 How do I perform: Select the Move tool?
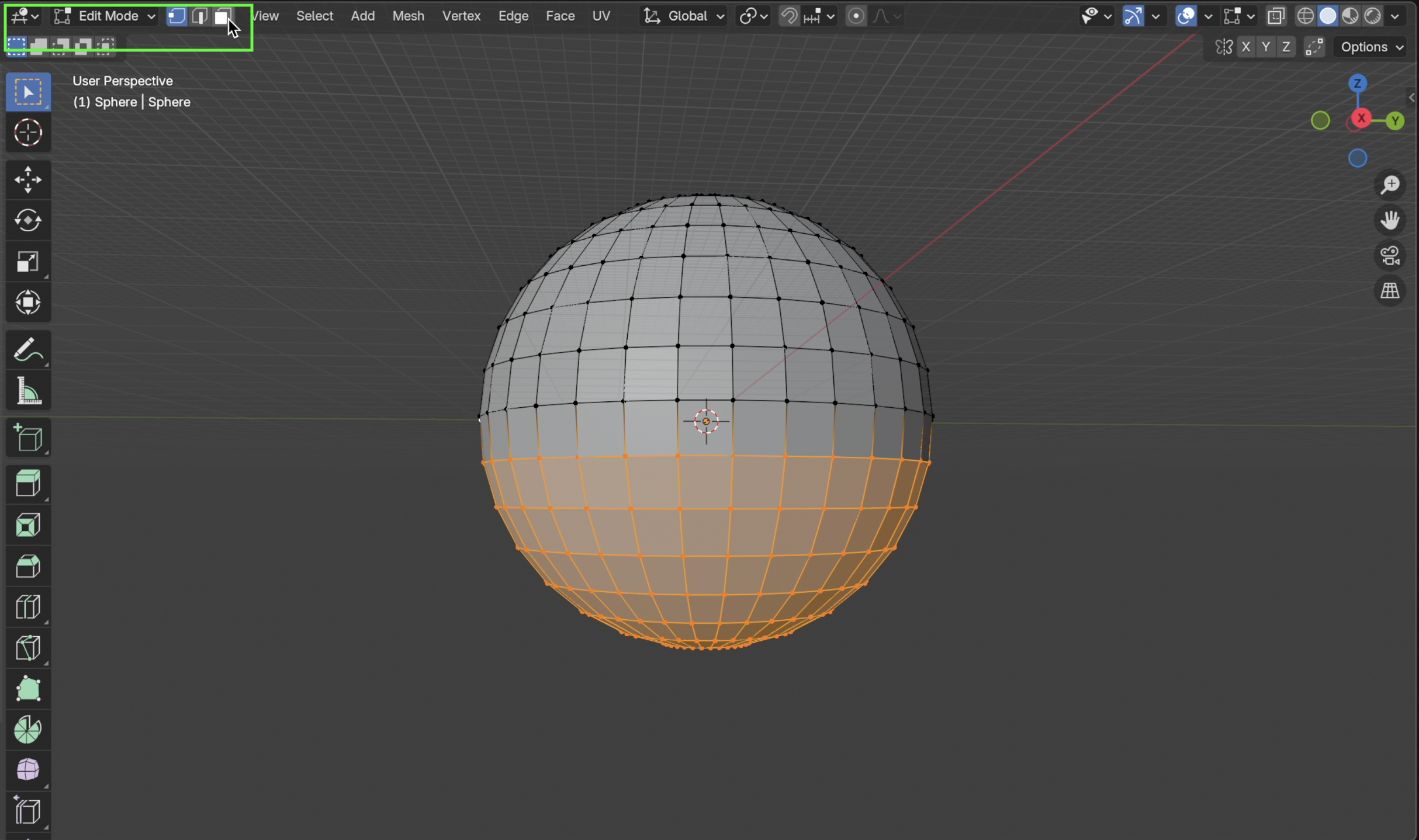tap(27, 179)
